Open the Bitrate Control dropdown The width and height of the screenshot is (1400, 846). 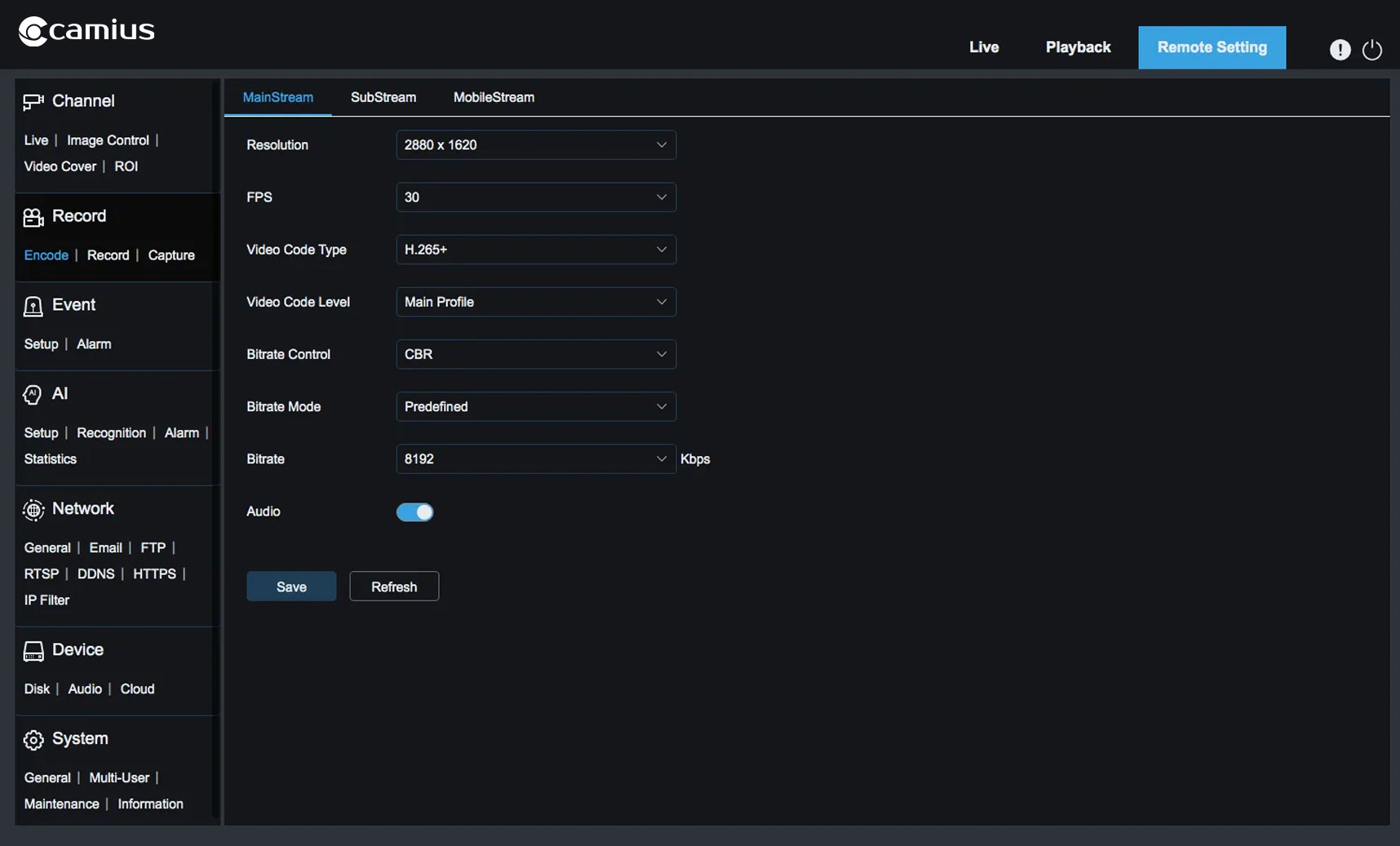pyautogui.click(x=535, y=354)
